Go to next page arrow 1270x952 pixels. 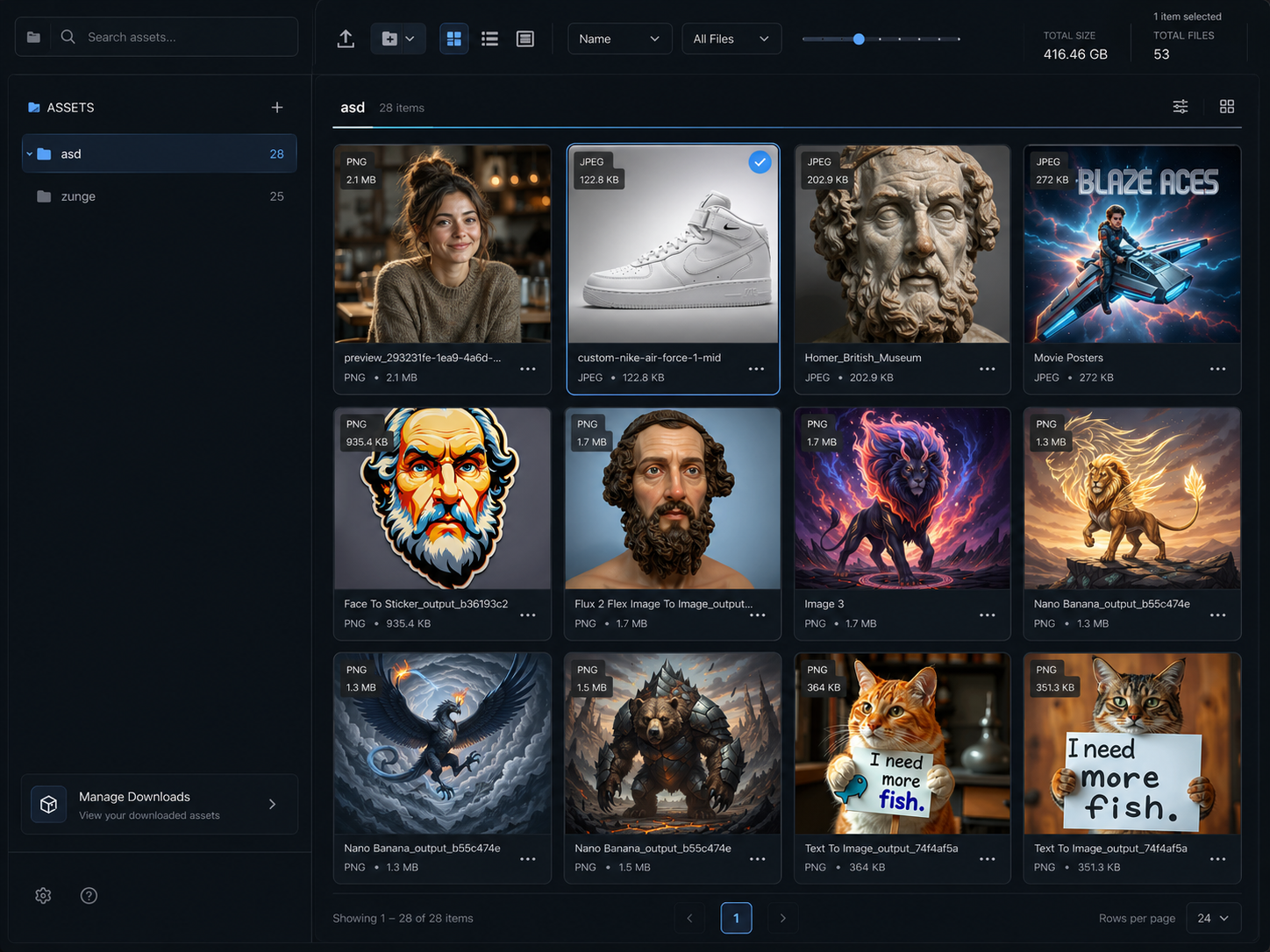(783, 918)
